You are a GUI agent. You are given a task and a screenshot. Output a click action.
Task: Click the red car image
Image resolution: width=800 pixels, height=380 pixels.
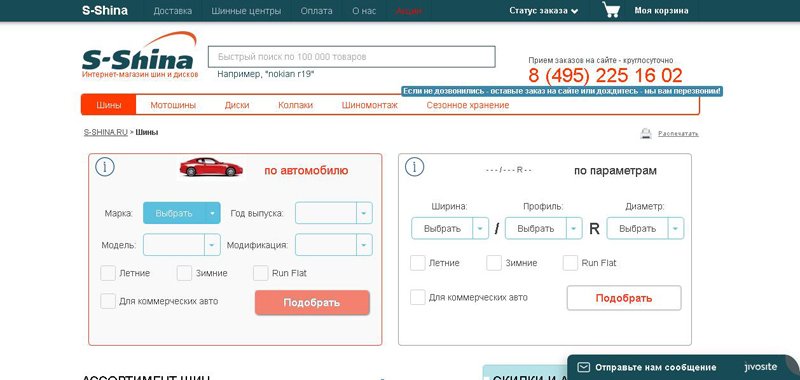(x=211, y=167)
